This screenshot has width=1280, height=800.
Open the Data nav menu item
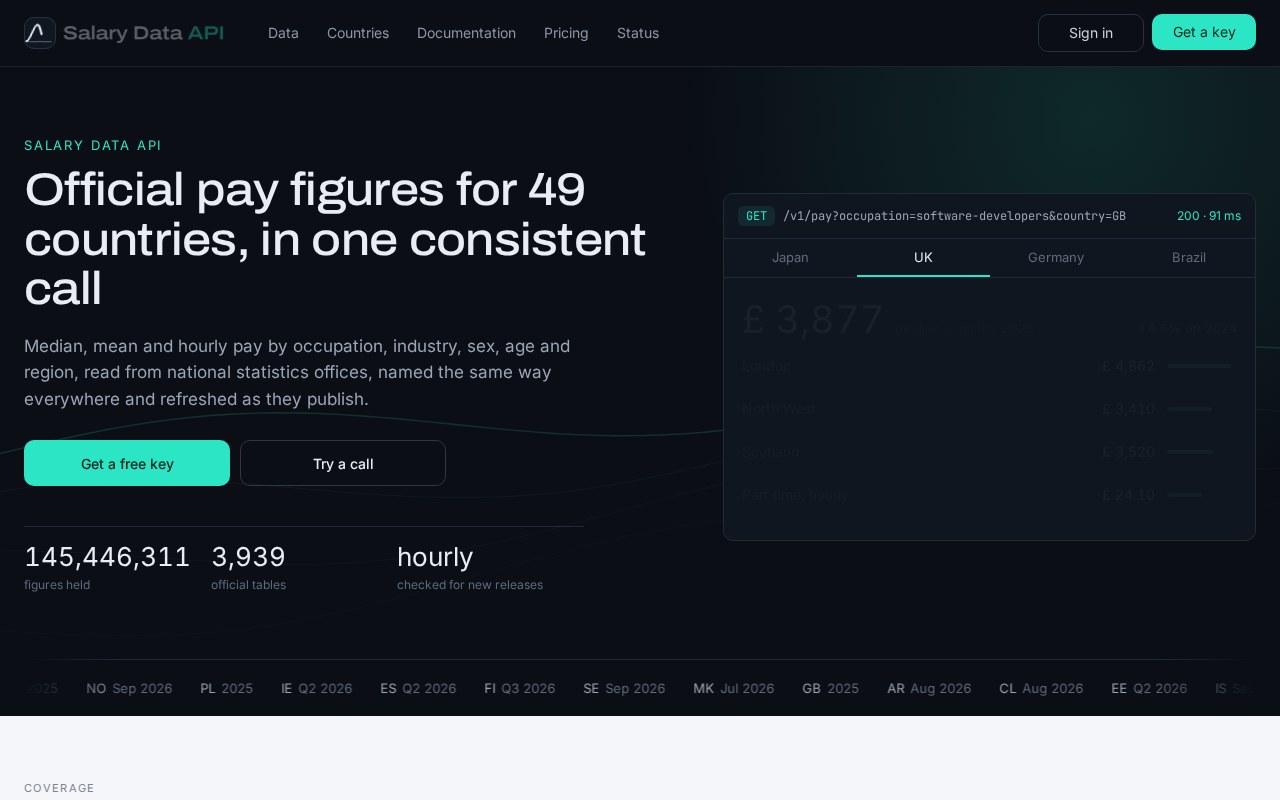pyautogui.click(x=283, y=33)
